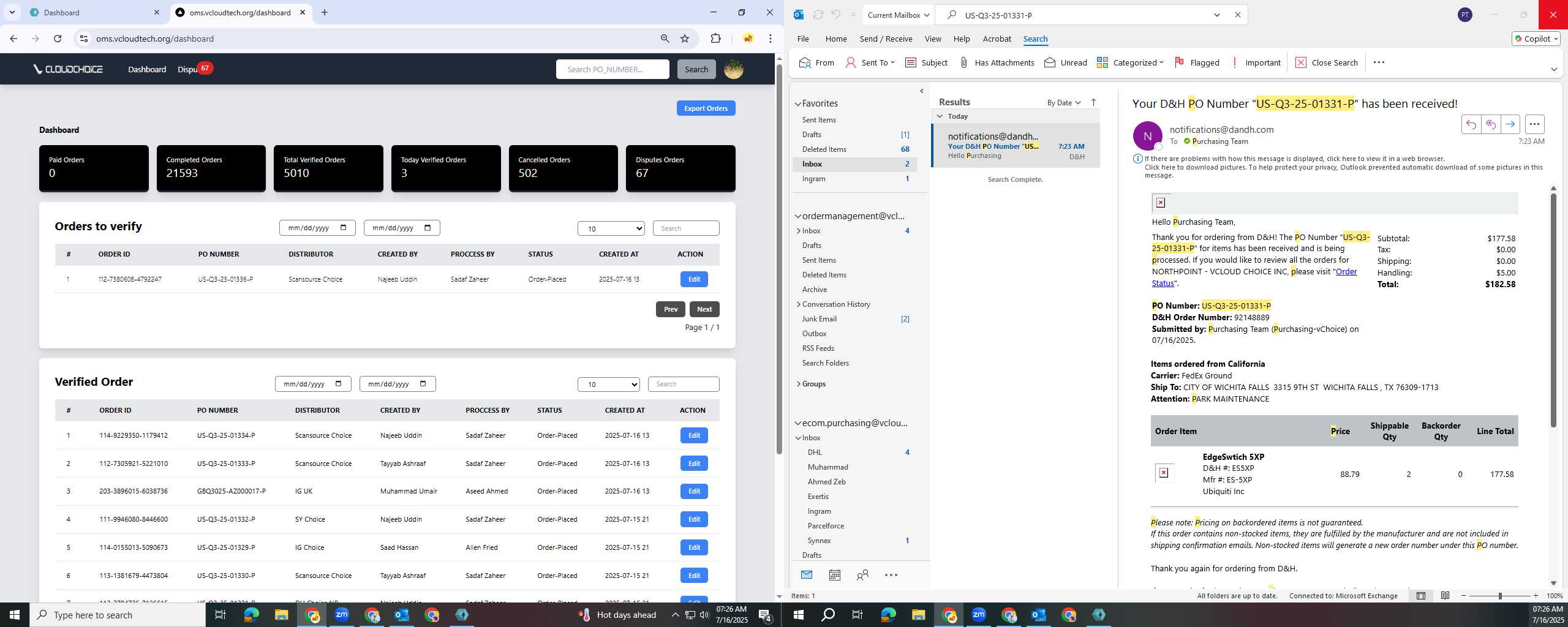This screenshot has width=1568, height=627.
Task: Open Outlook Calendar view icon
Action: [834, 575]
